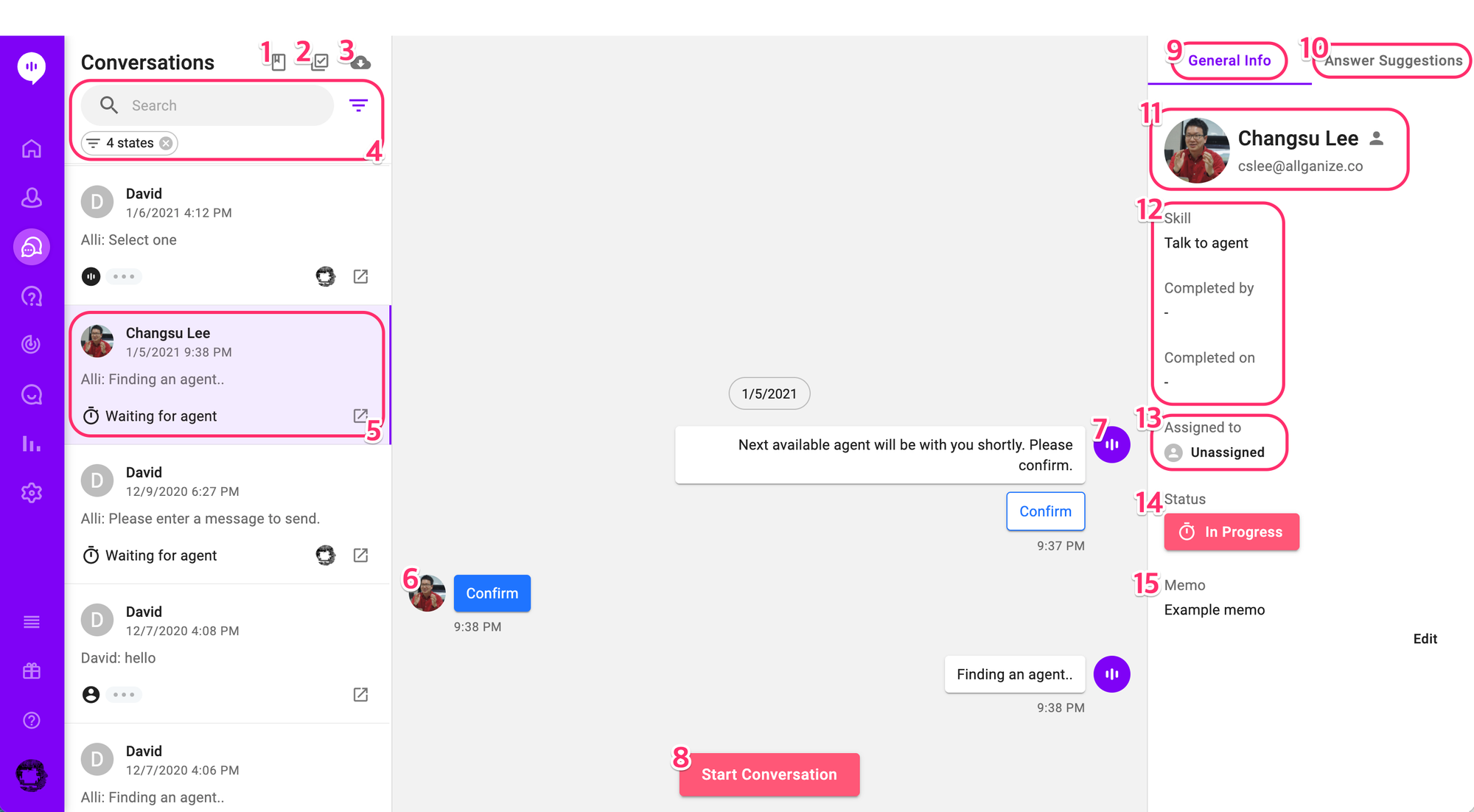Screen dimensions: 1474x812
Task: Click Edit link under Memo
Action: [x=1425, y=639]
